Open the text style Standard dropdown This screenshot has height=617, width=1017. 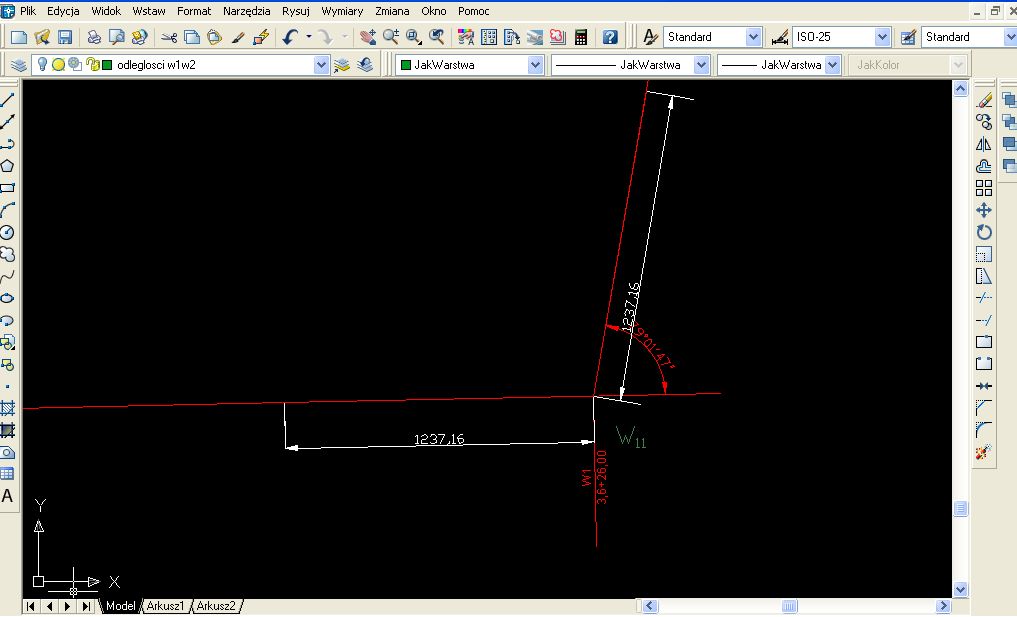point(753,37)
